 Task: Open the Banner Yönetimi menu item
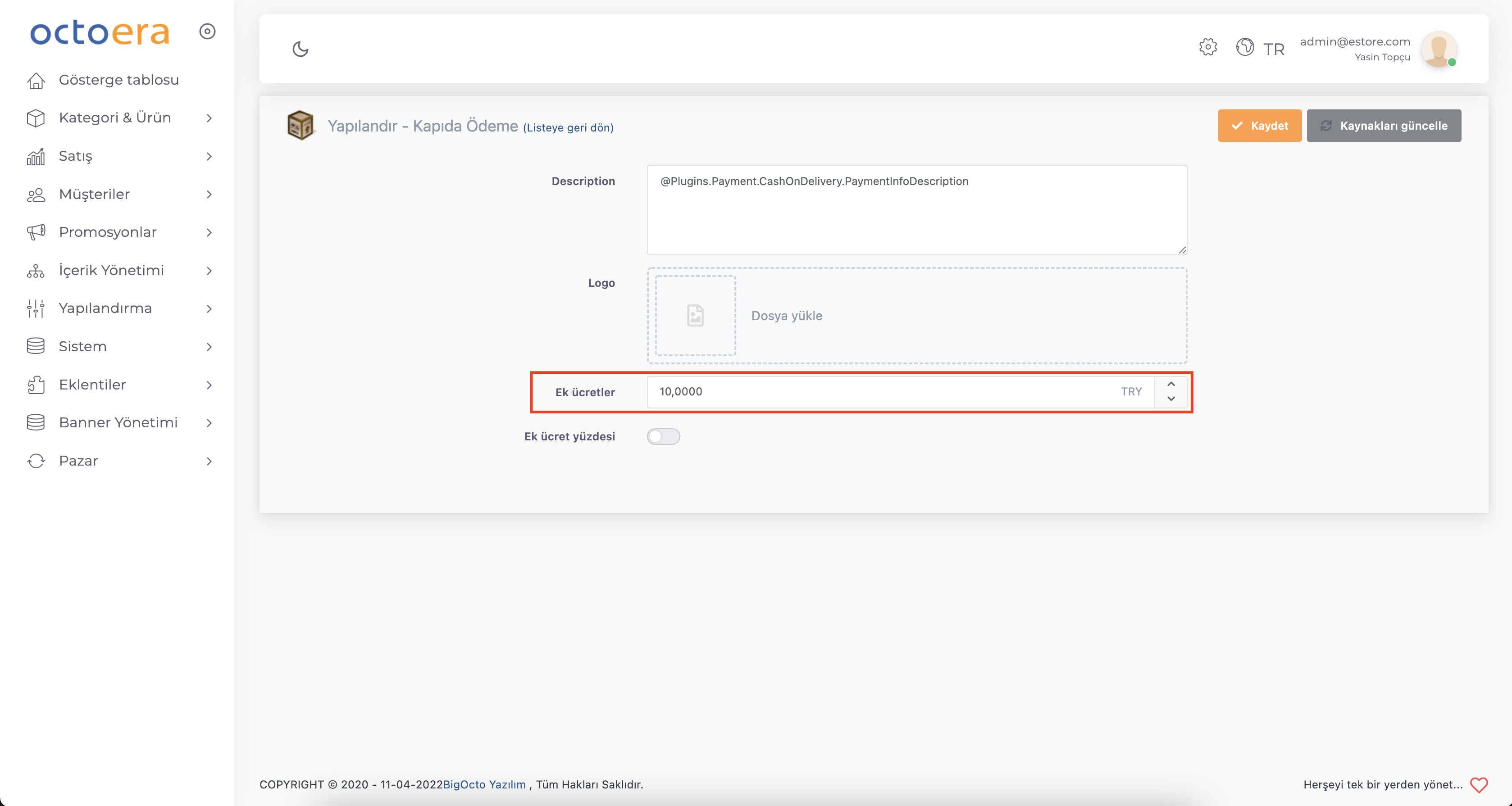coord(119,423)
